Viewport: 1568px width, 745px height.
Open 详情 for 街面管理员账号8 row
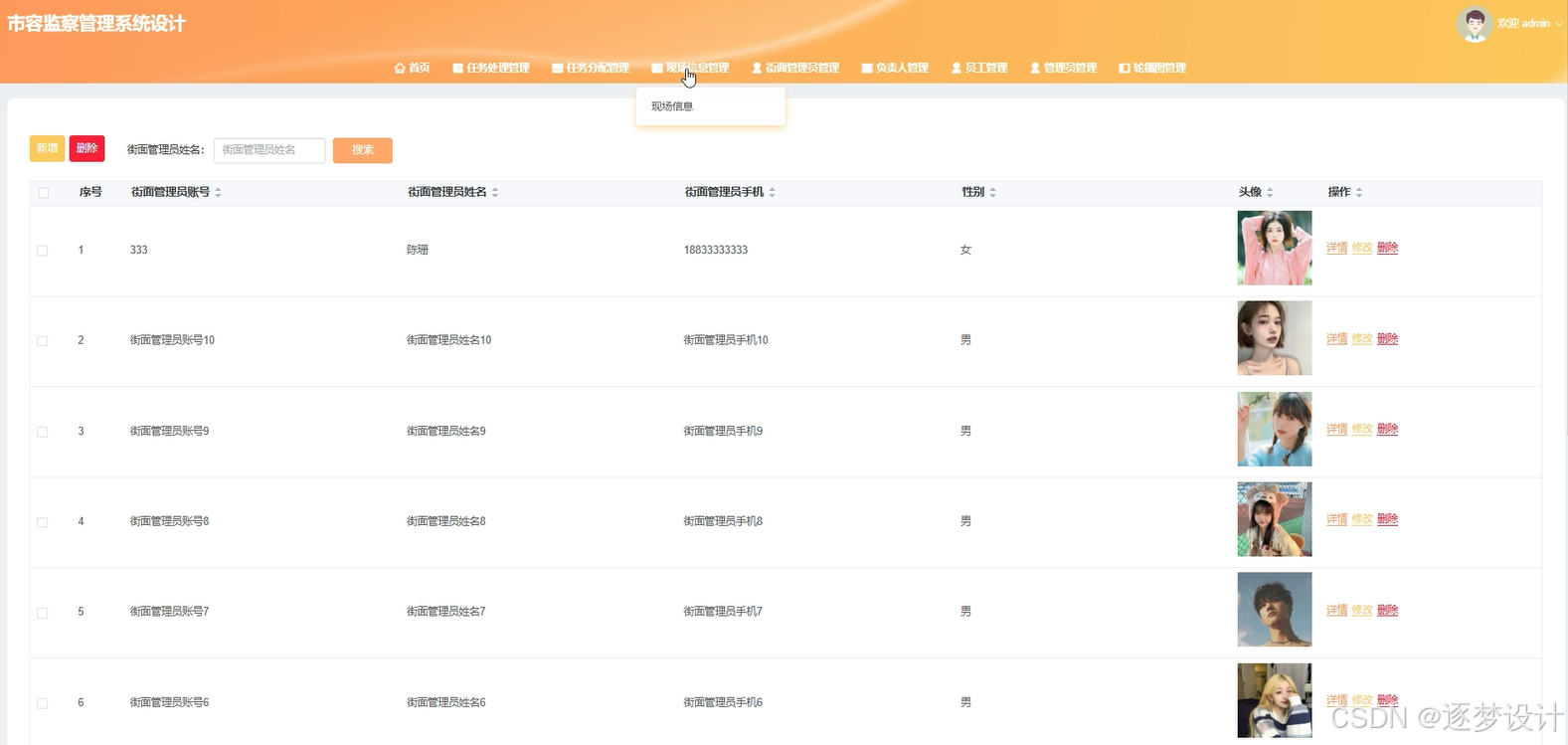pyautogui.click(x=1337, y=520)
